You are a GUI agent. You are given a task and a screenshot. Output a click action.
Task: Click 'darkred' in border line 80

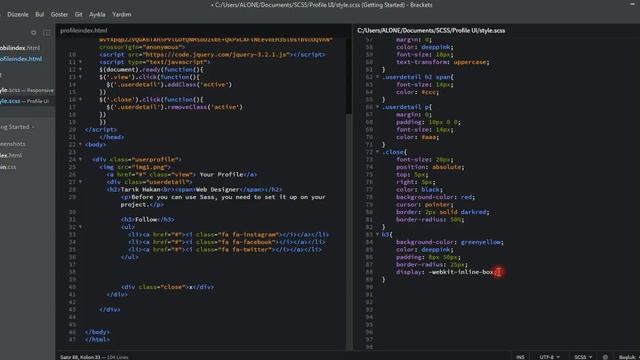point(473,212)
